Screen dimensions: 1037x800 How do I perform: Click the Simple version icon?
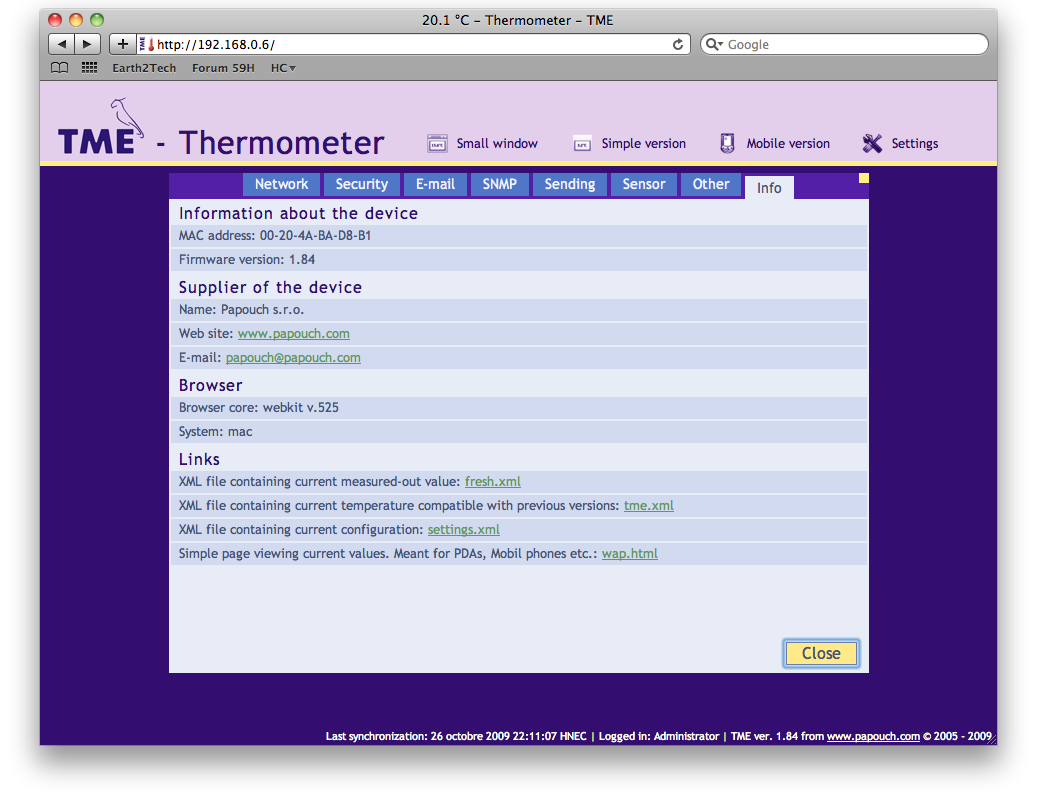582,143
